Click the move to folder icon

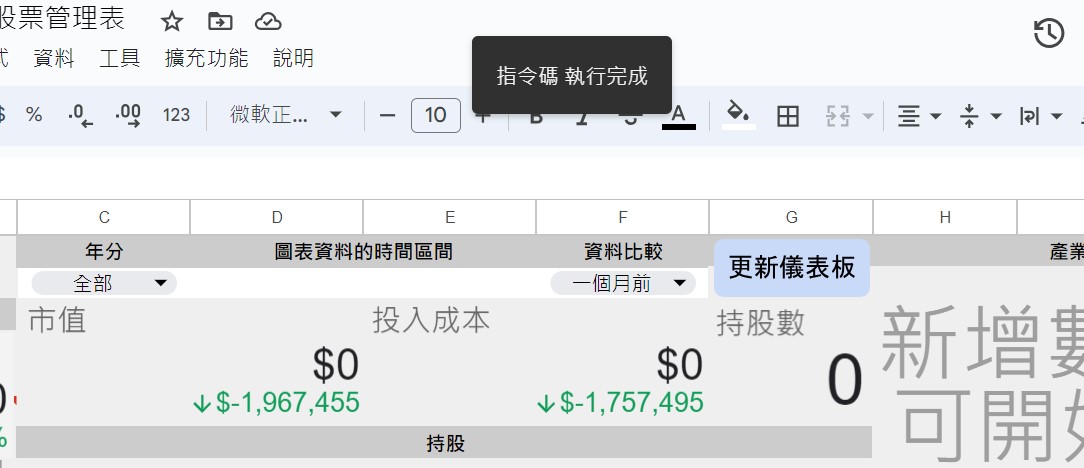coord(219,22)
